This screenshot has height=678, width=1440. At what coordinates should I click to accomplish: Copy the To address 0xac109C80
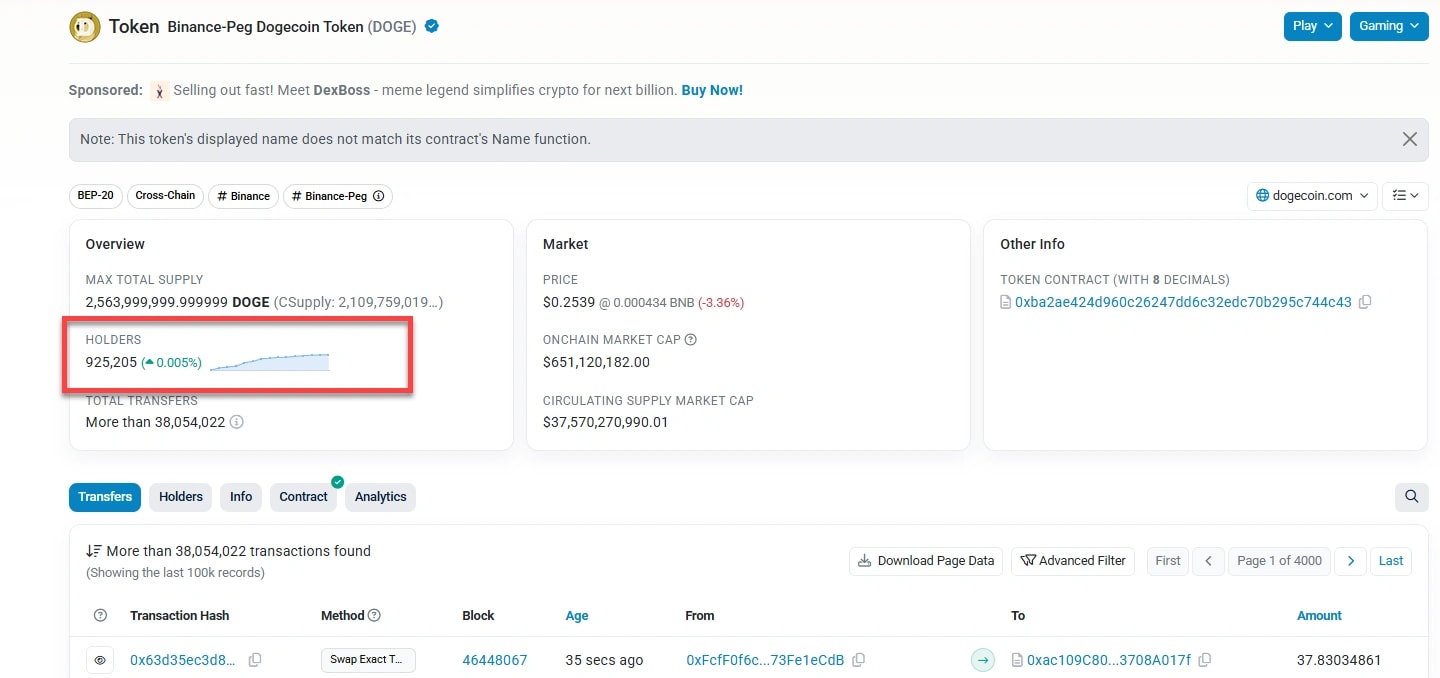1205,660
